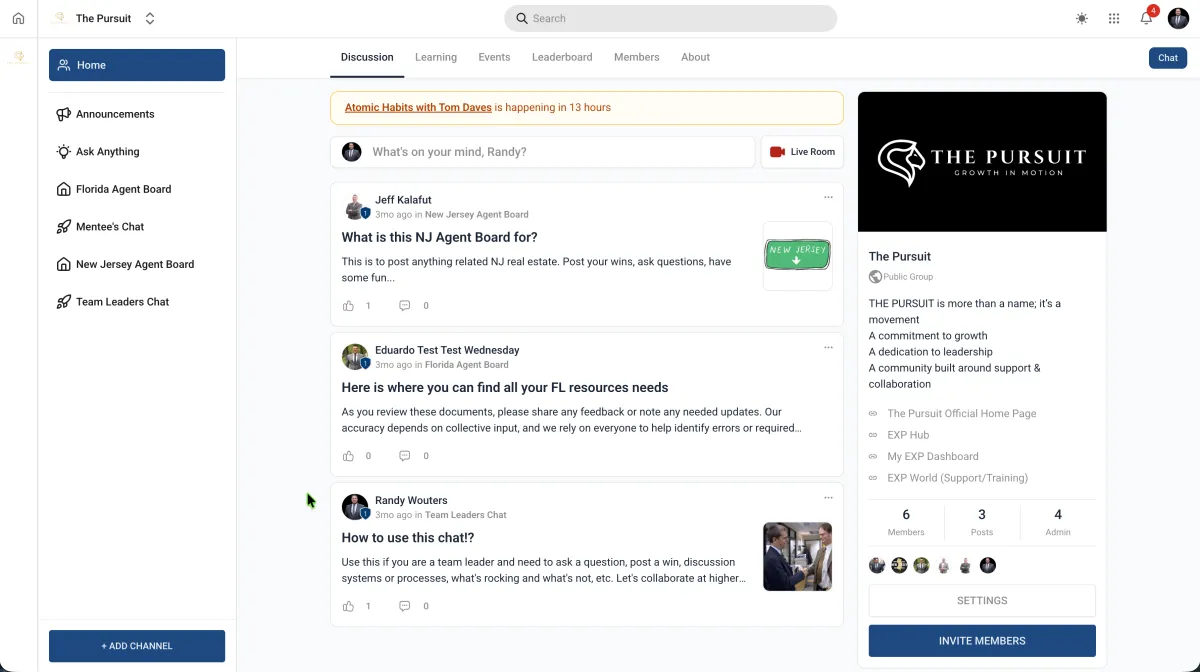The height and width of the screenshot is (672, 1200).
Task: Click What's on your mind, Randy? field
Action: [543, 152]
